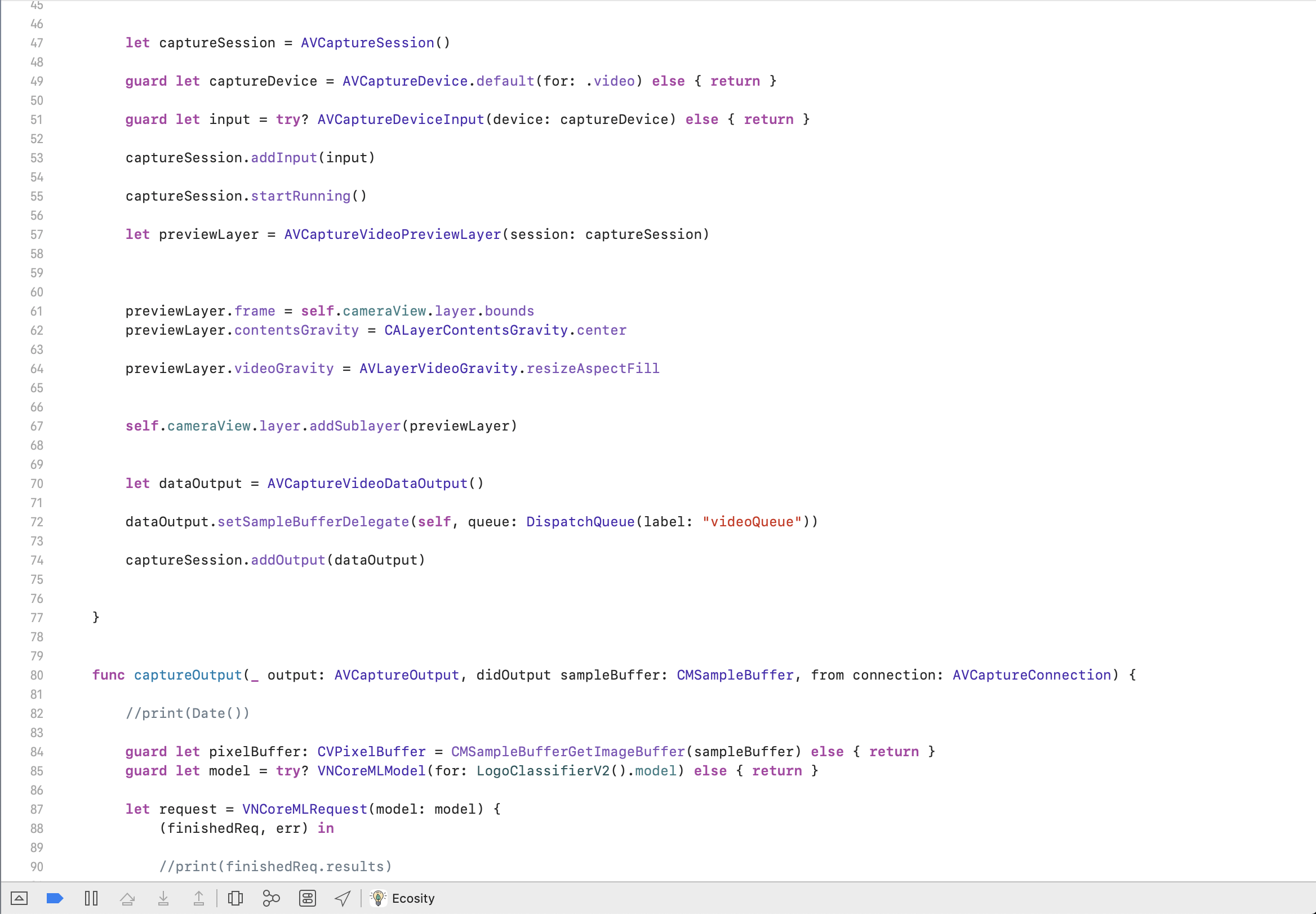This screenshot has width=1316, height=914.
Task: Click the Ecosity lightbulb app icon
Action: tap(378, 898)
